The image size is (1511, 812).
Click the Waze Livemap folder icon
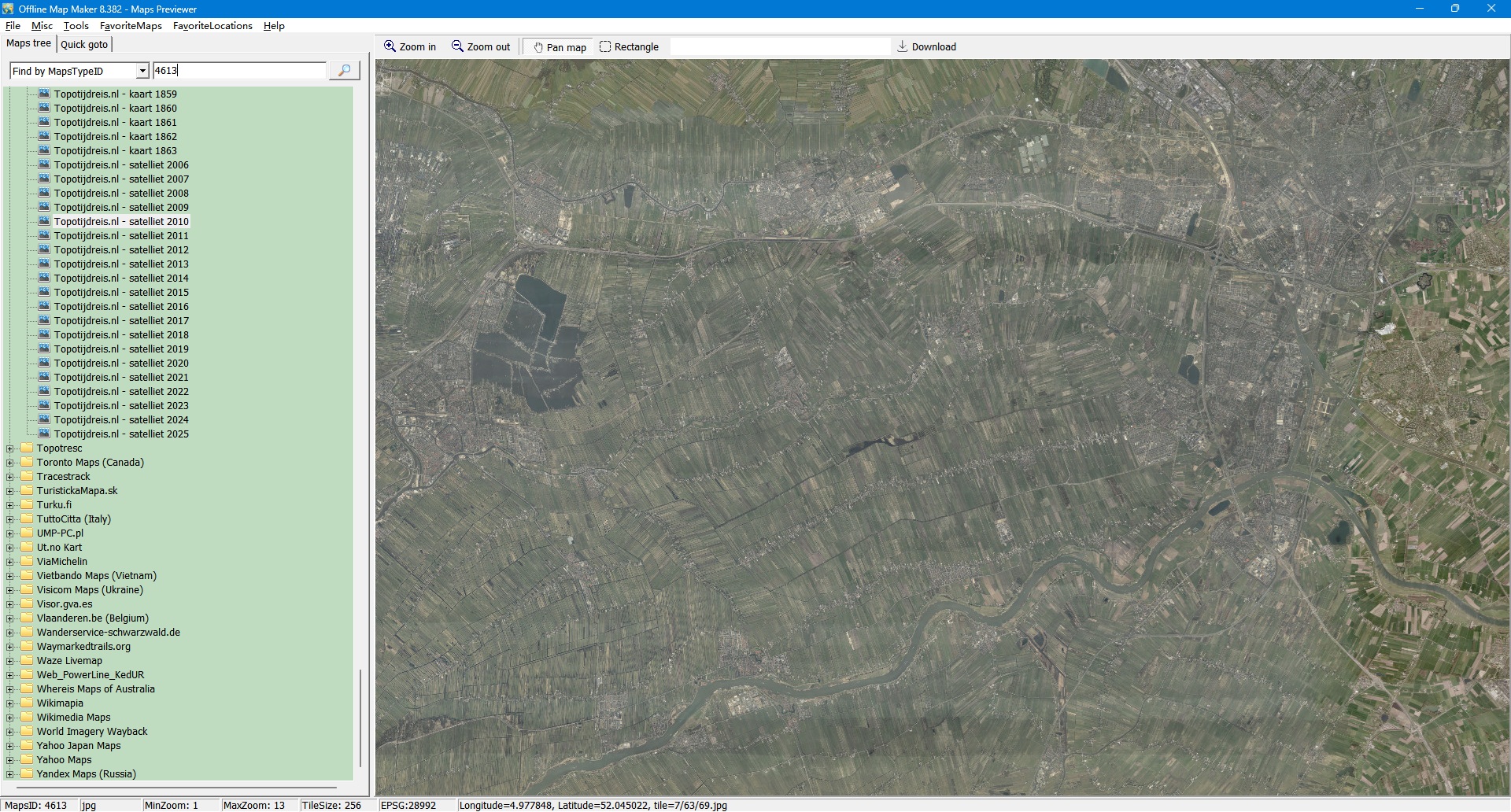point(28,661)
